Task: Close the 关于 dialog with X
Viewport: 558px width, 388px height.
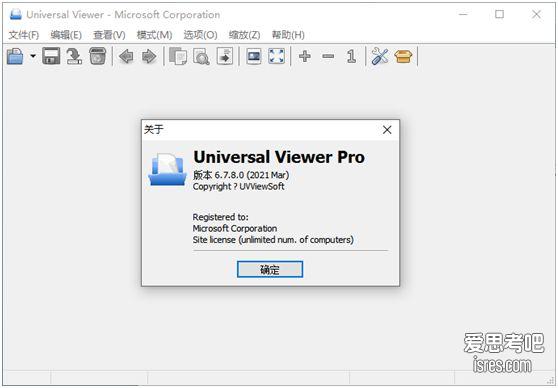Action: pyautogui.click(x=387, y=130)
